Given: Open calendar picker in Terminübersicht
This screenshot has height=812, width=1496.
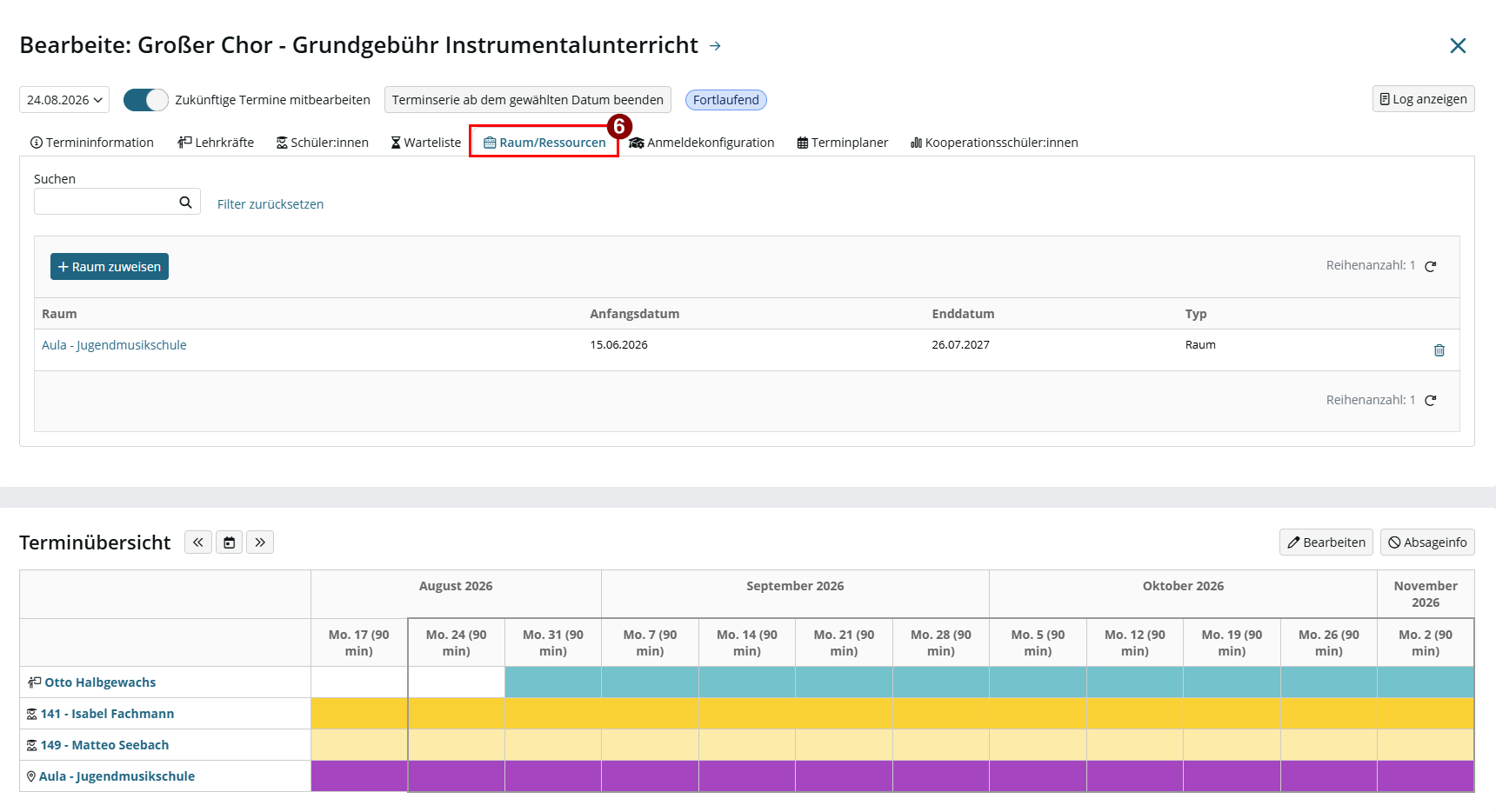Looking at the screenshot, I should (x=229, y=542).
